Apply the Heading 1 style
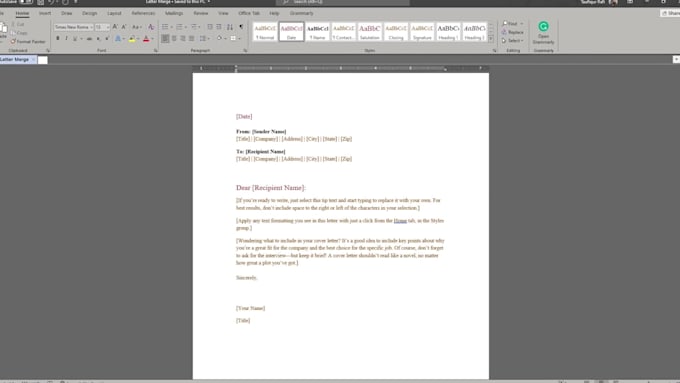Viewport: 680px width, 383px height. [x=448, y=32]
